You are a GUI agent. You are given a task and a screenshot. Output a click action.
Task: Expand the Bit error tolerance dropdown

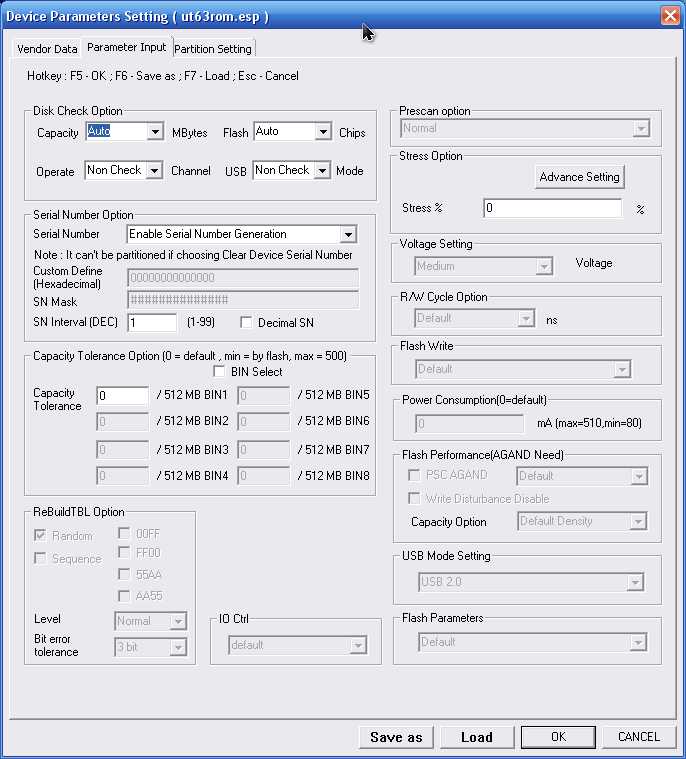[x=178, y=647]
